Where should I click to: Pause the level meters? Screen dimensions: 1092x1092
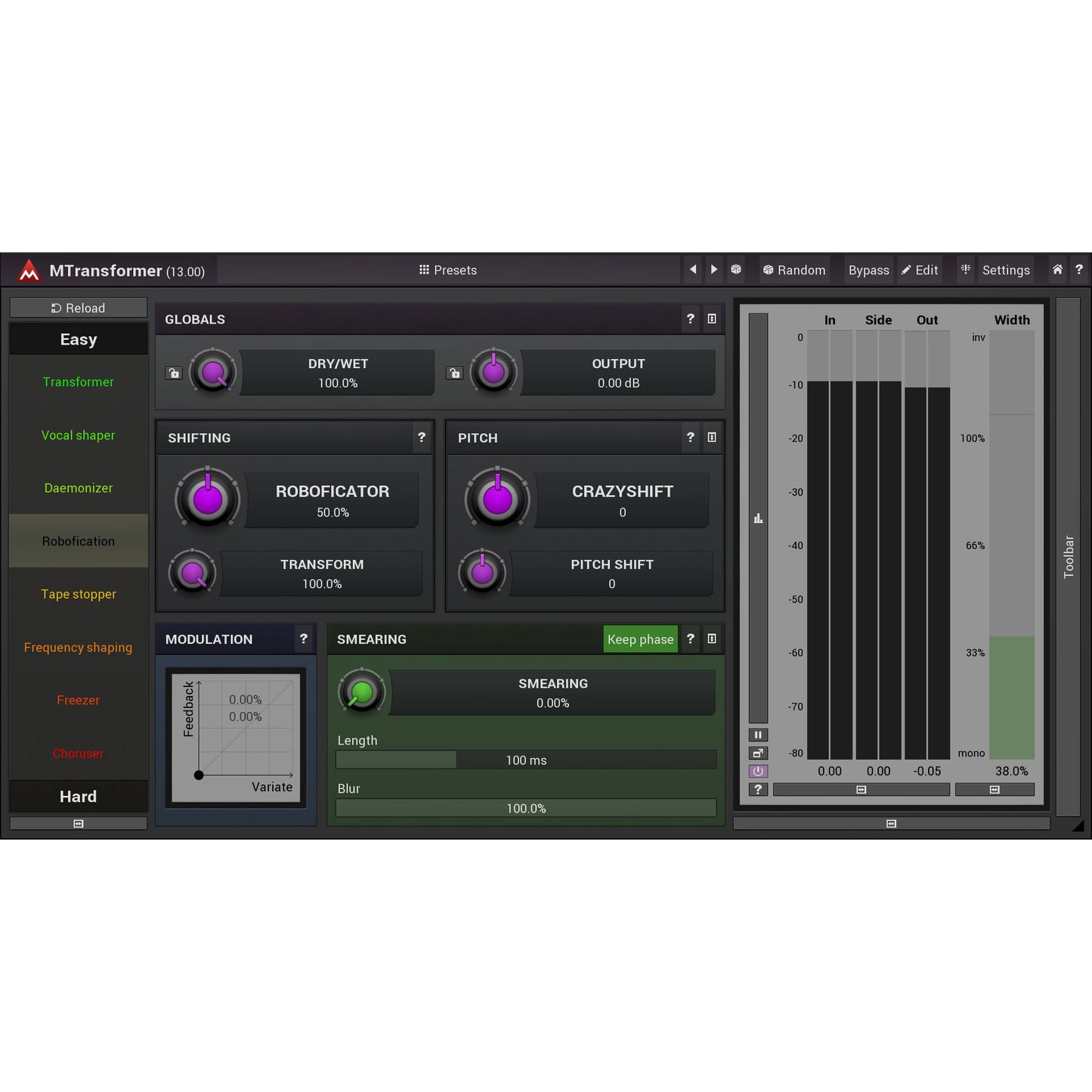click(758, 735)
